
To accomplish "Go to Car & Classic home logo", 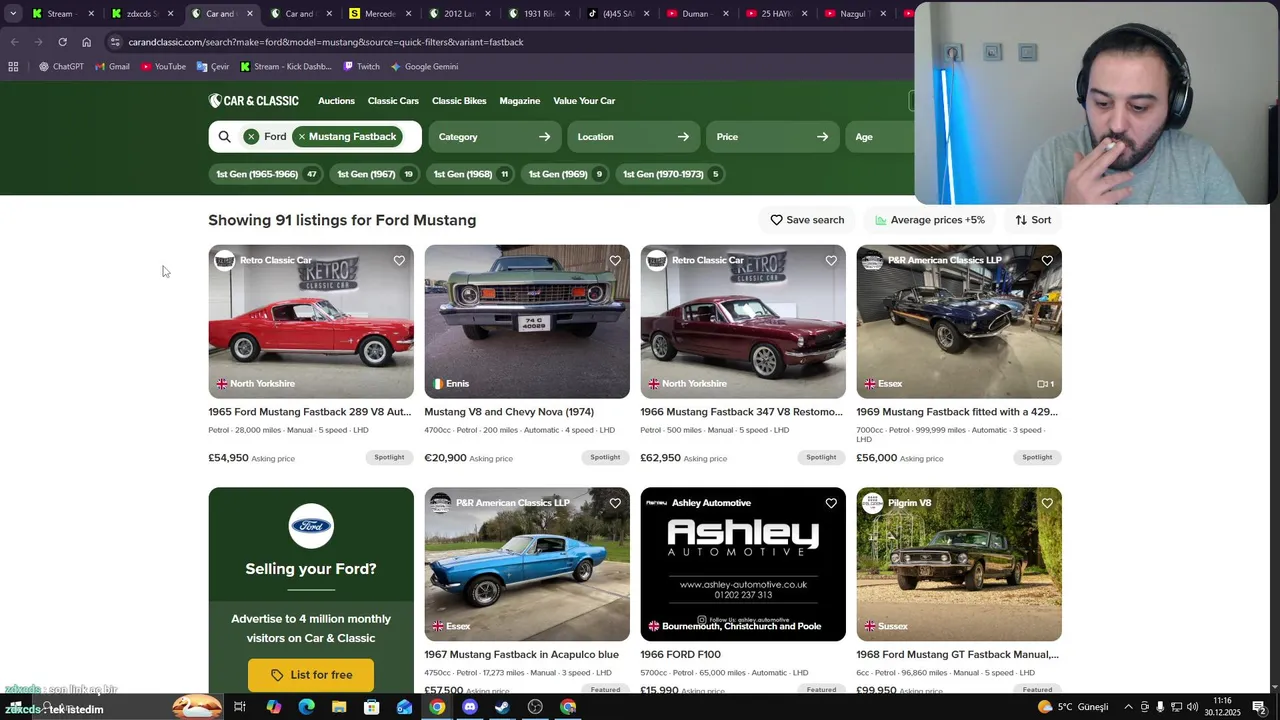I will point(253,101).
